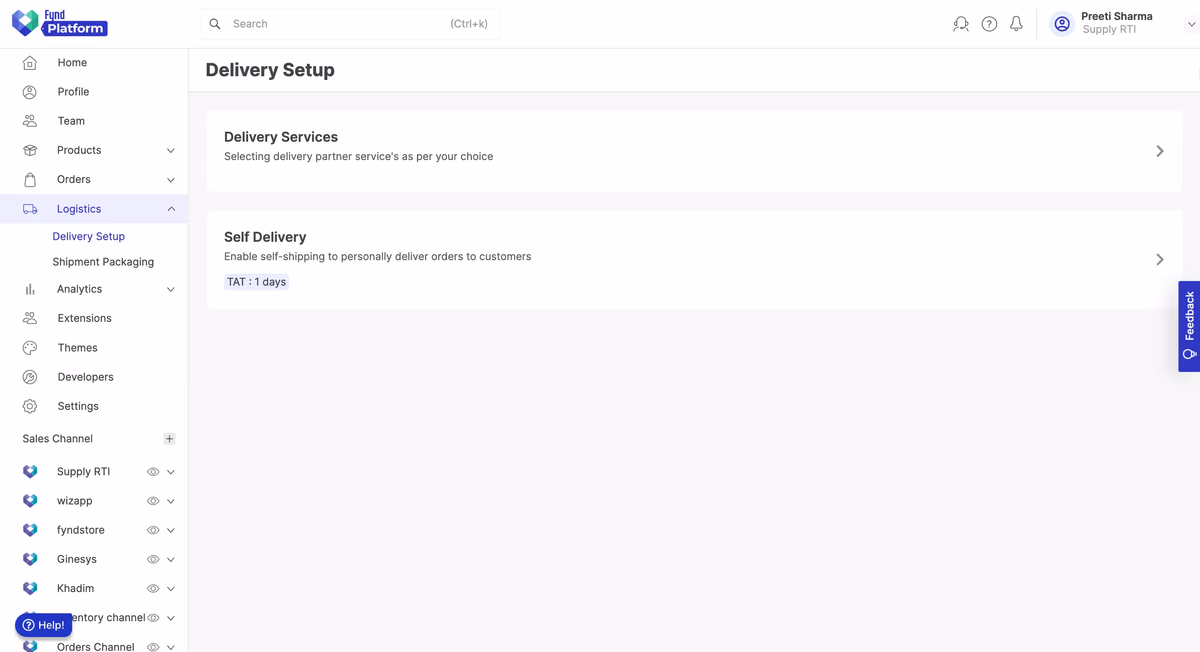
Task: Open the Delivery Services arrow
Action: [1160, 151]
